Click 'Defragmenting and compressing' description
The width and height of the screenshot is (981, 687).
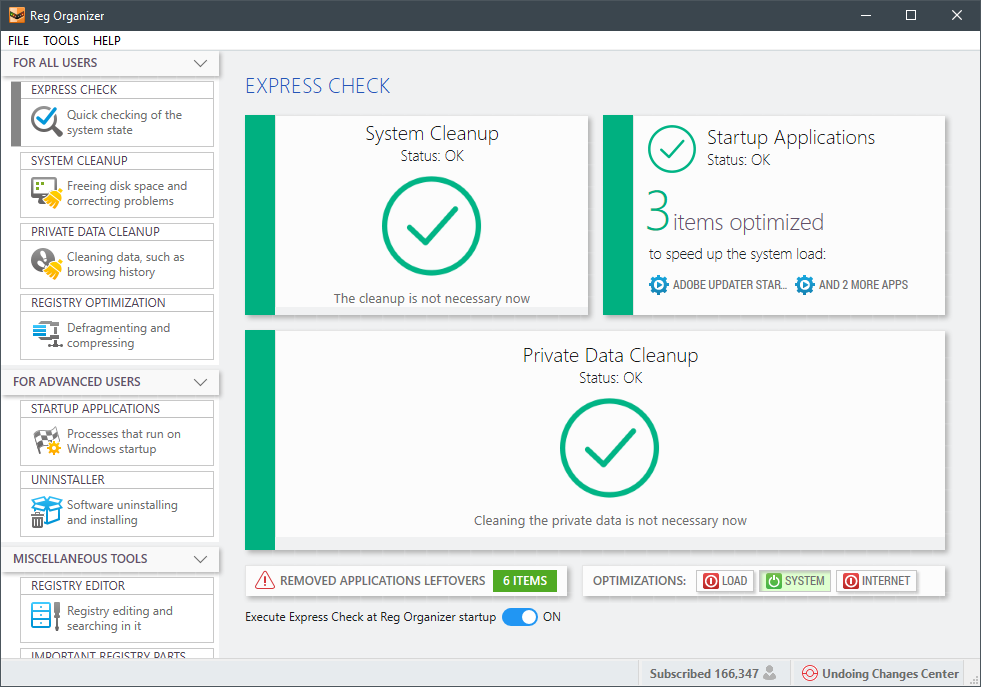118,335
